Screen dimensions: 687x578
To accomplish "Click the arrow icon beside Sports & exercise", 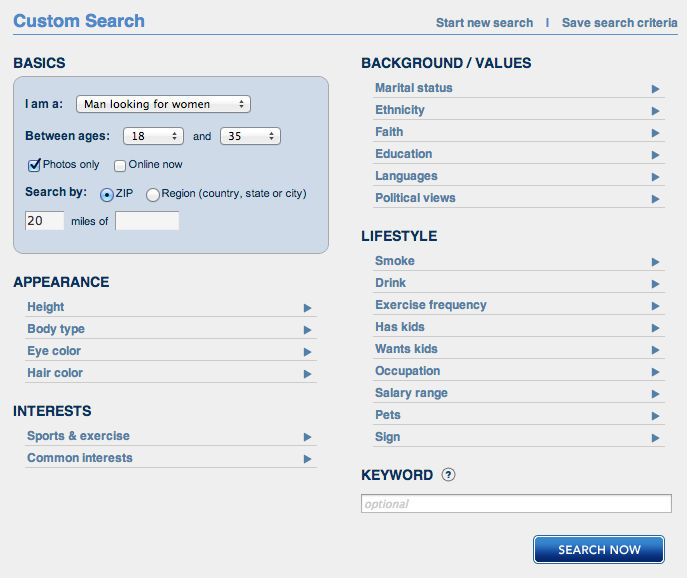I will pos(308,437).
